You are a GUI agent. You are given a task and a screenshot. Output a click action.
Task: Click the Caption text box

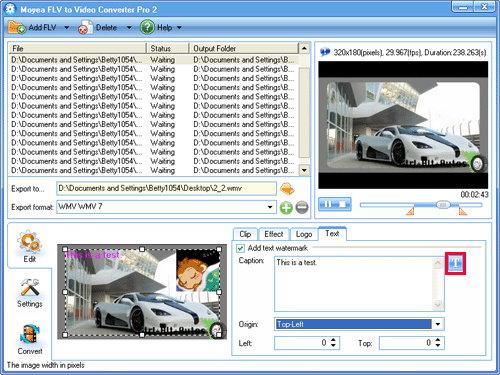pyautogui.click(x=354, y=284)
